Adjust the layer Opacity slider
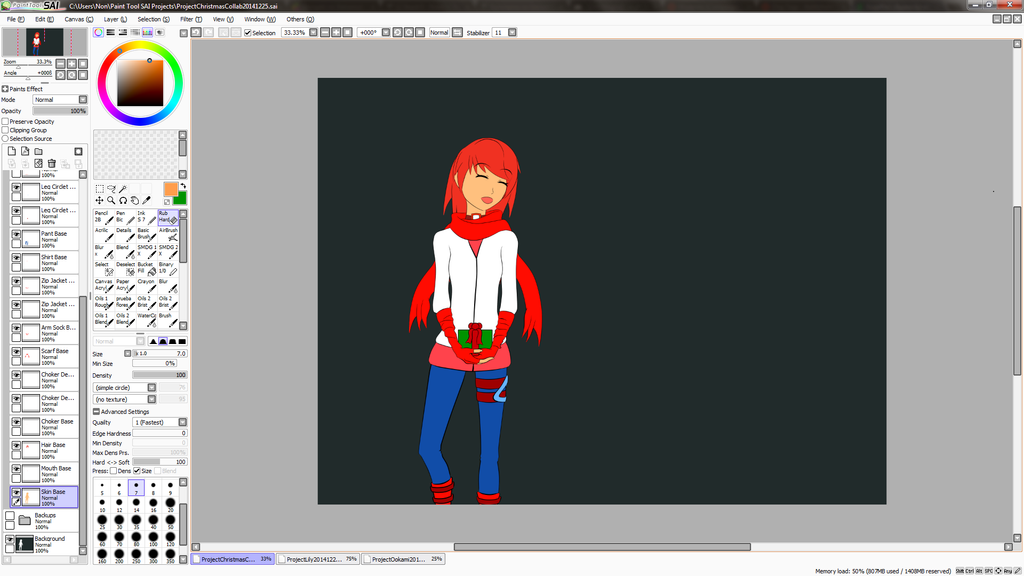1024x576 pixels. click(x=60, y=111)
